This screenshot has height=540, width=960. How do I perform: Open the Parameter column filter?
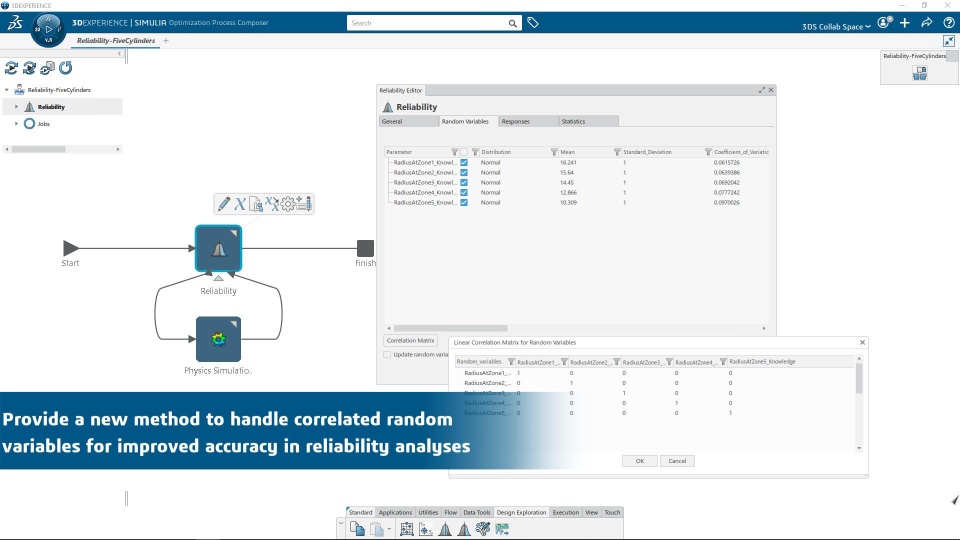coord(454,152)
